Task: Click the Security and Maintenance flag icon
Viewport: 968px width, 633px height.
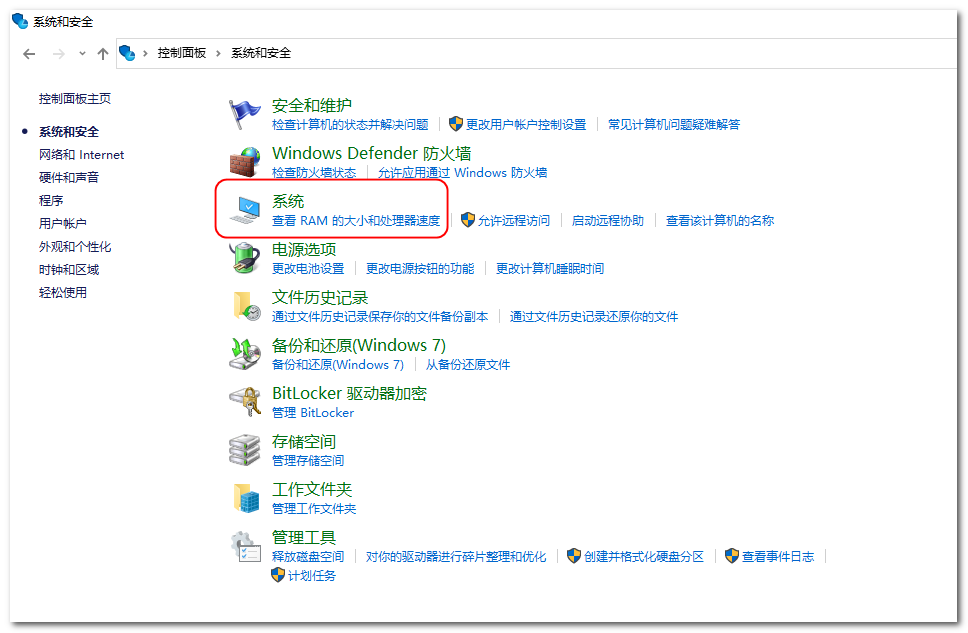Action: (245, 114)
